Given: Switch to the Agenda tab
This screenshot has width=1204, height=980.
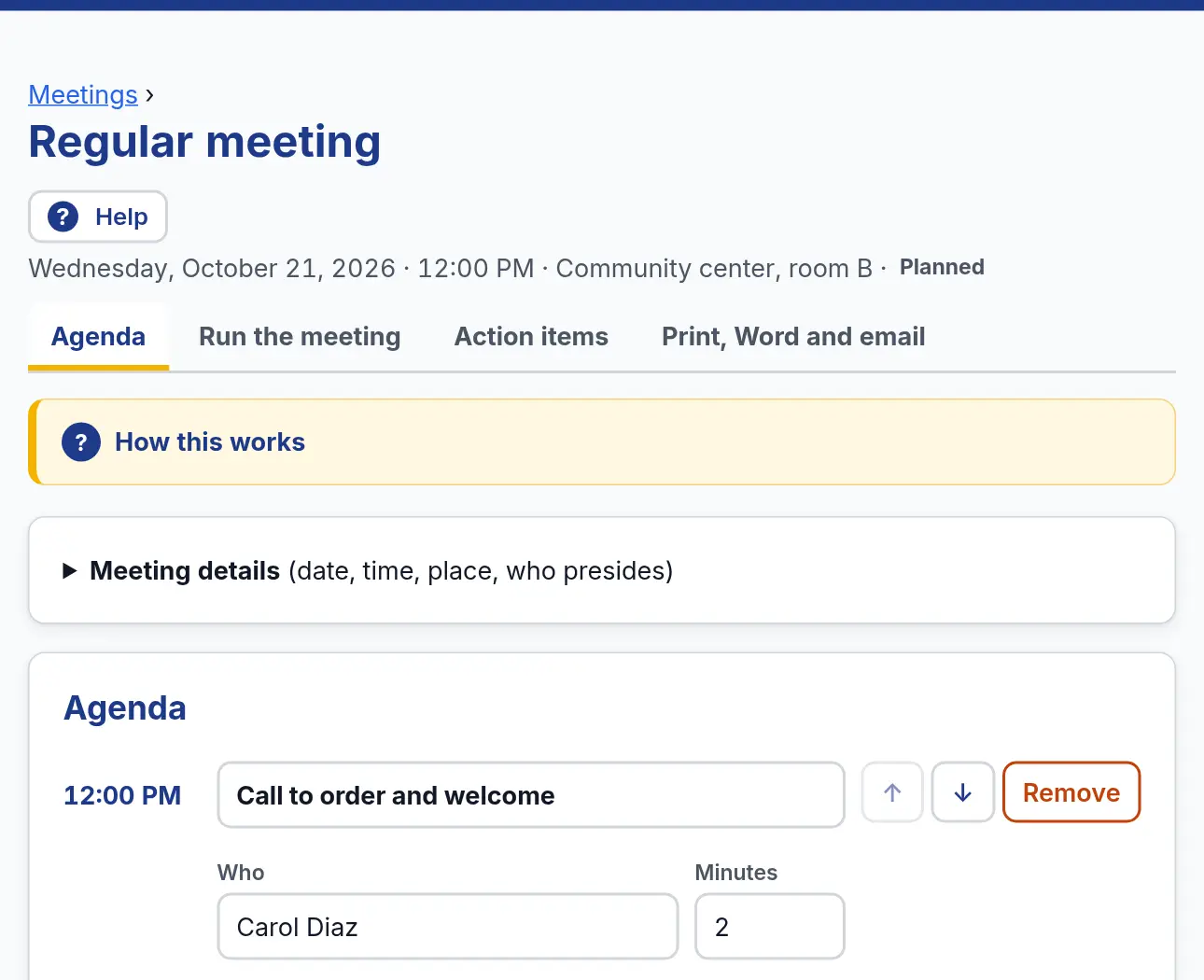Looking at the screenshot, I should tap(98, 337).
